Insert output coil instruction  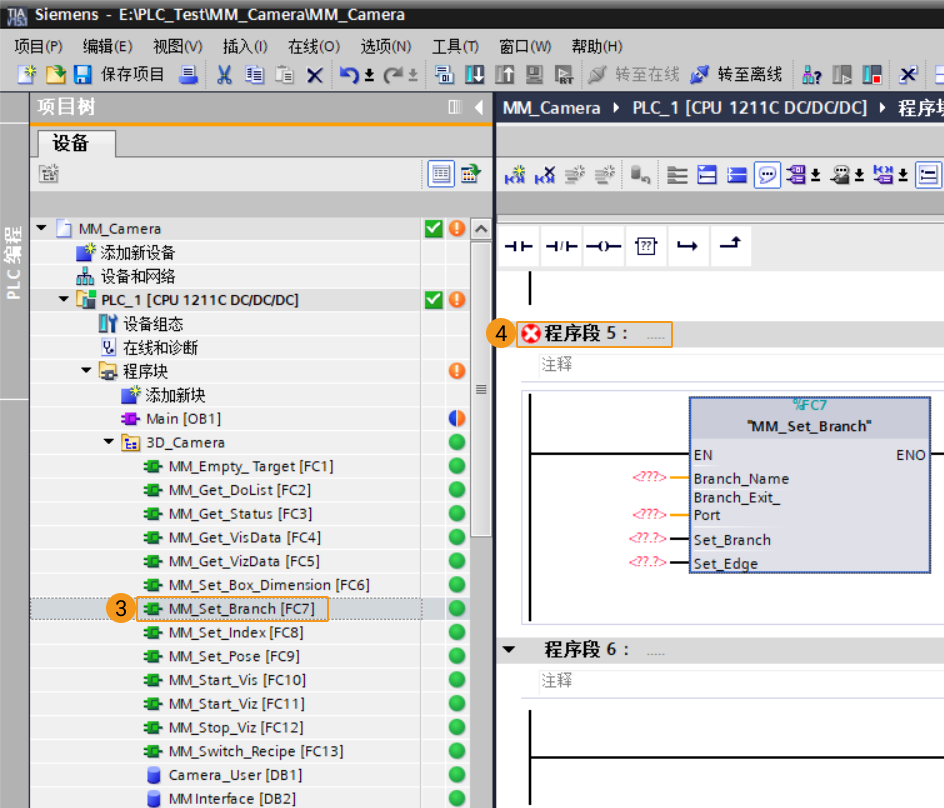603,246
